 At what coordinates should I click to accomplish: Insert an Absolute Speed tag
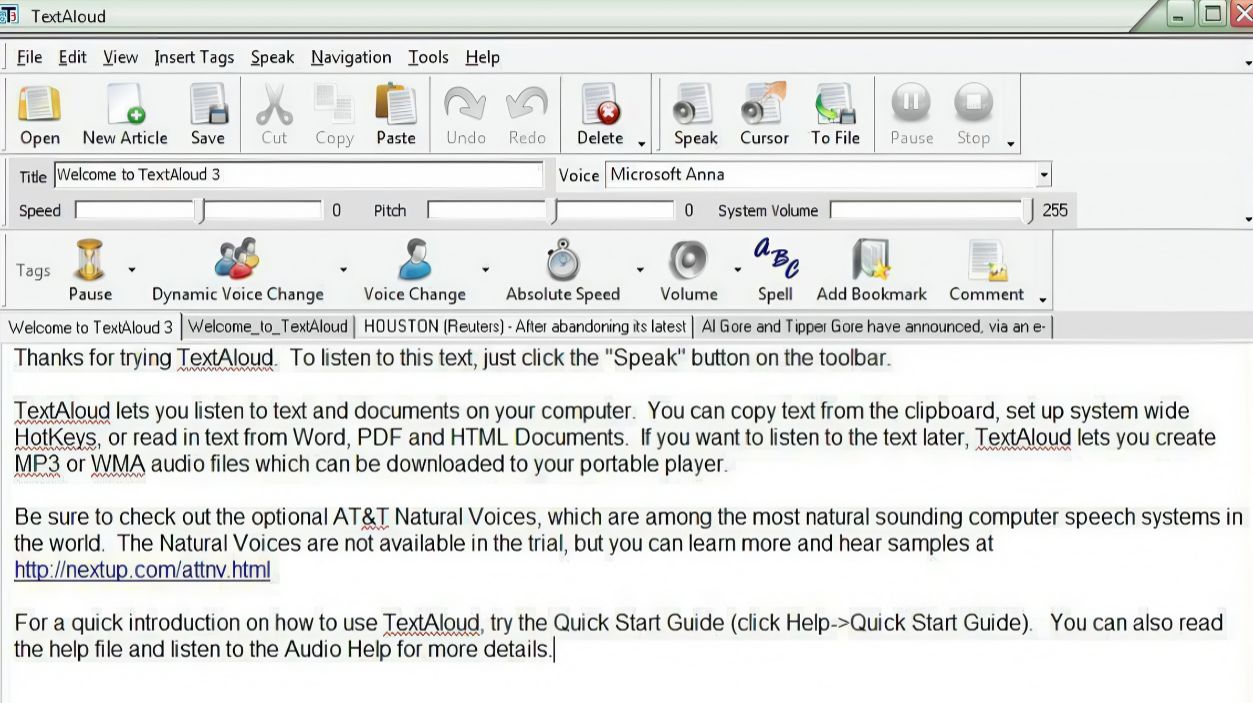(563, 270)
